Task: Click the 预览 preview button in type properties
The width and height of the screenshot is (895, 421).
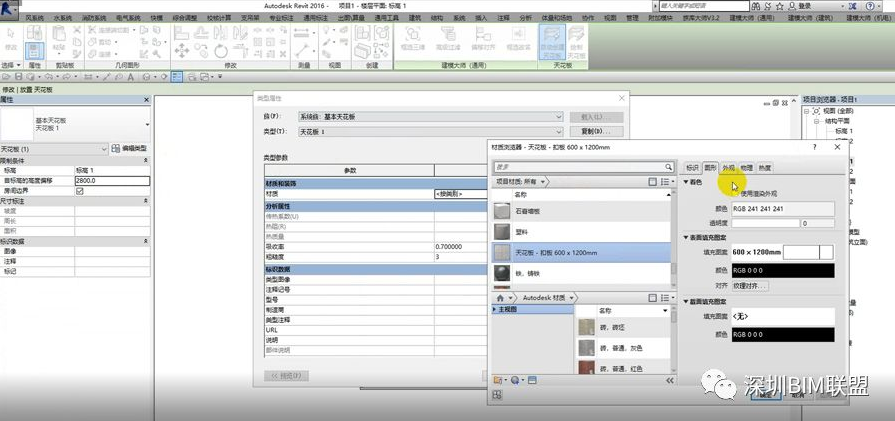Action: [x=286, y=376]
